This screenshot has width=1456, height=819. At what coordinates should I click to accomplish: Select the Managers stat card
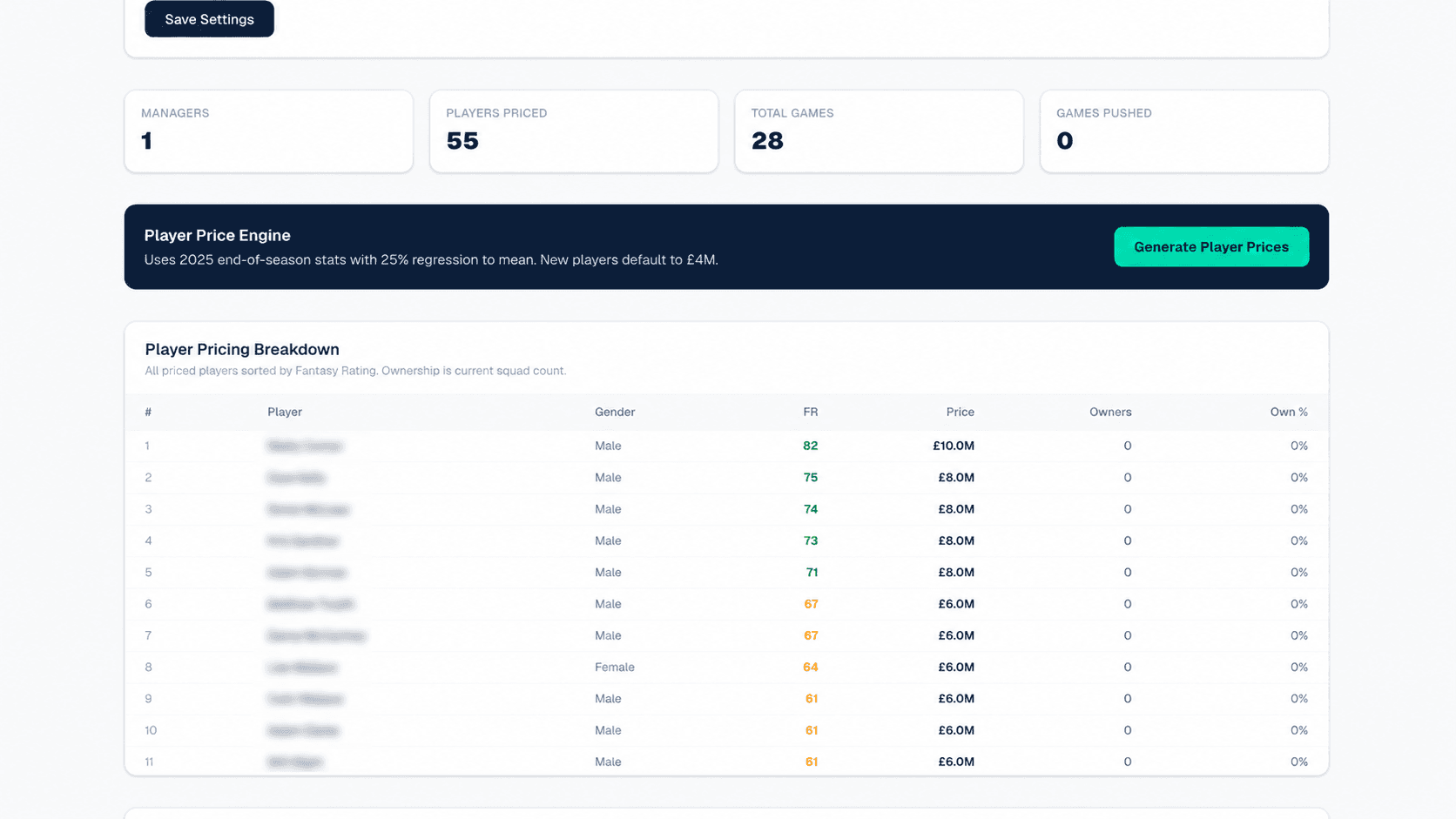coord(269,131)
